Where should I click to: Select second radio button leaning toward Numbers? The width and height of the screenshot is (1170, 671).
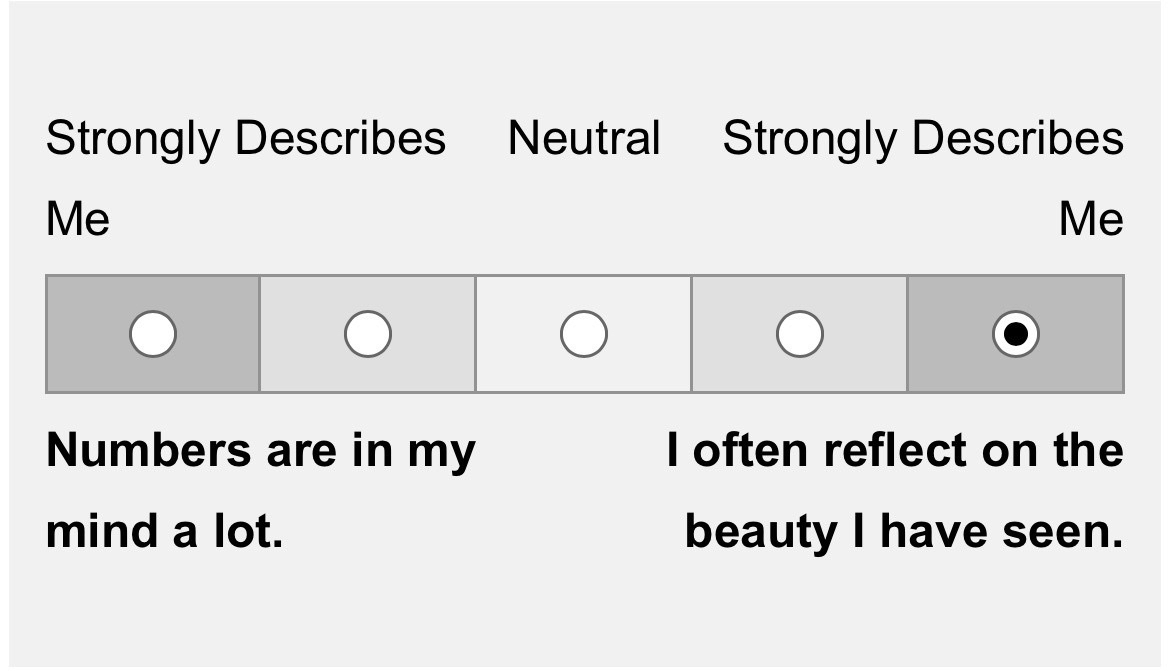[x=368, y=334]
